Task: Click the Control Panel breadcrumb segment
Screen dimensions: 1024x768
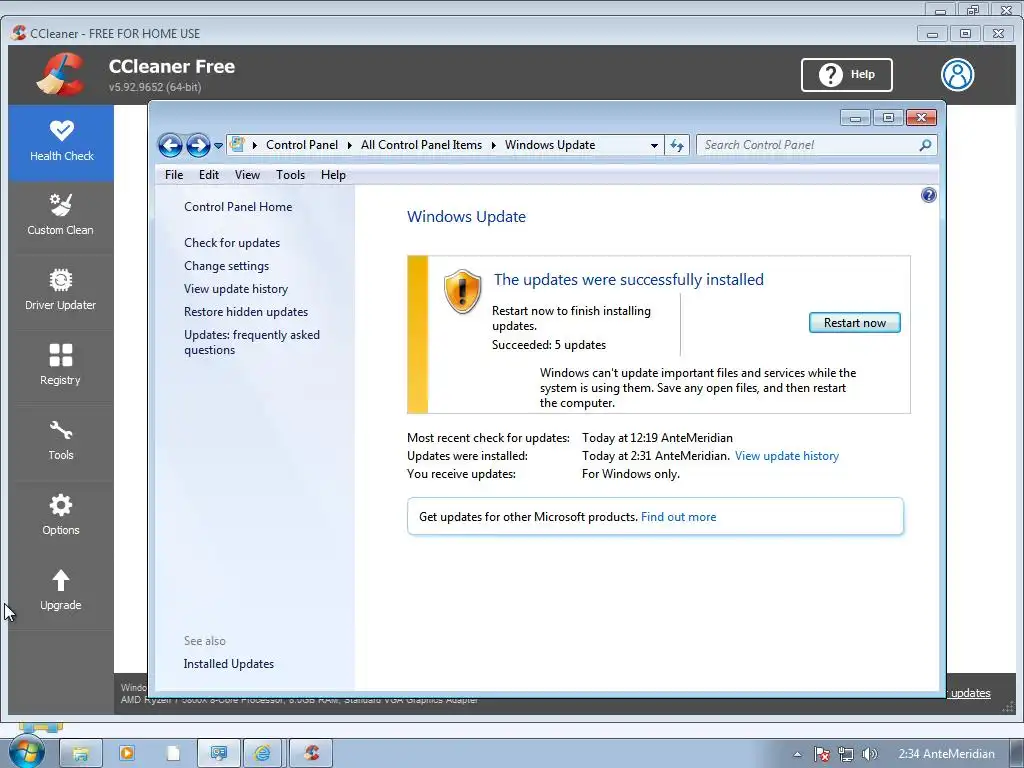Action: click(302, 145)
